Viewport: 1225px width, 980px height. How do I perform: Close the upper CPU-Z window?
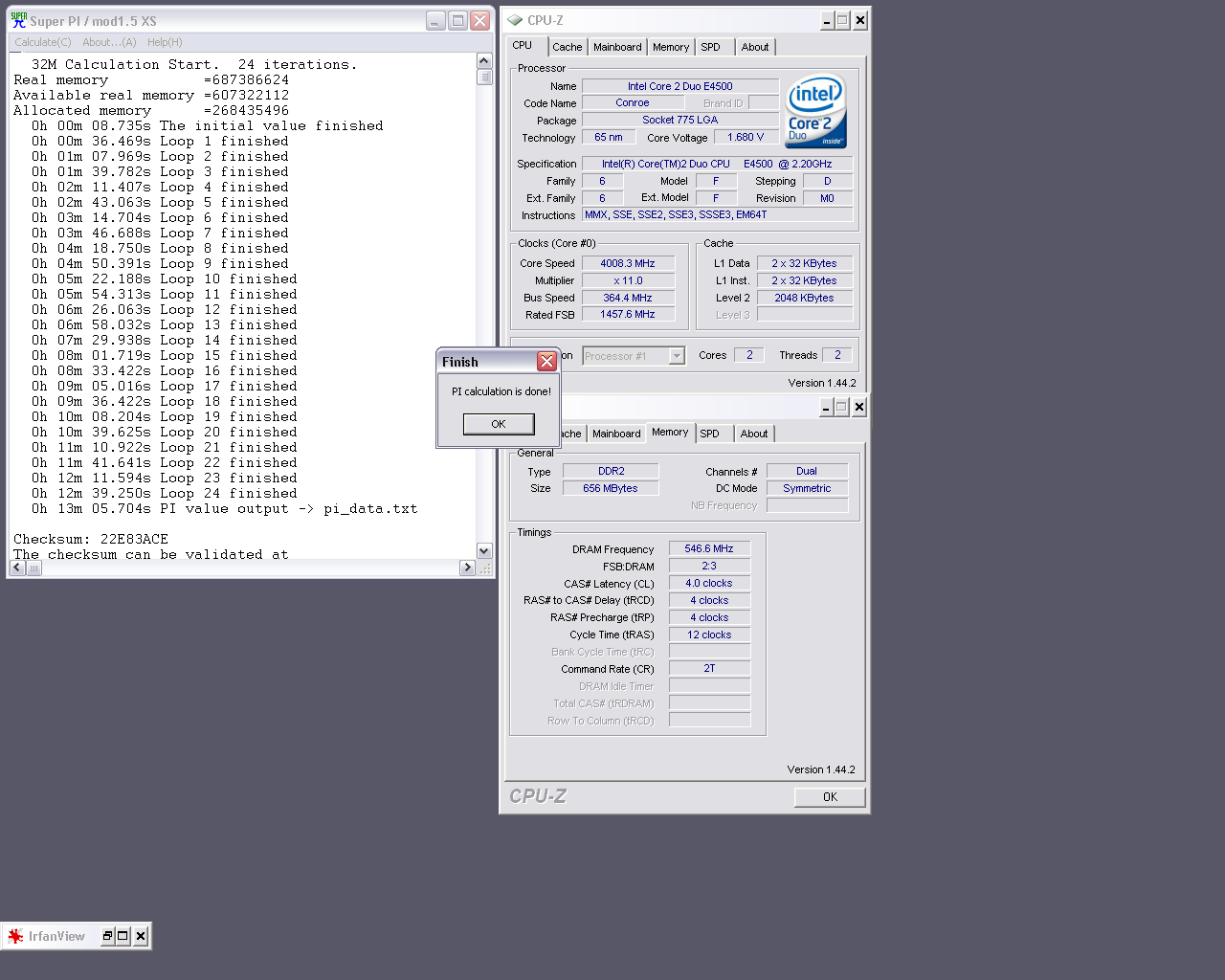click(859, 20)
